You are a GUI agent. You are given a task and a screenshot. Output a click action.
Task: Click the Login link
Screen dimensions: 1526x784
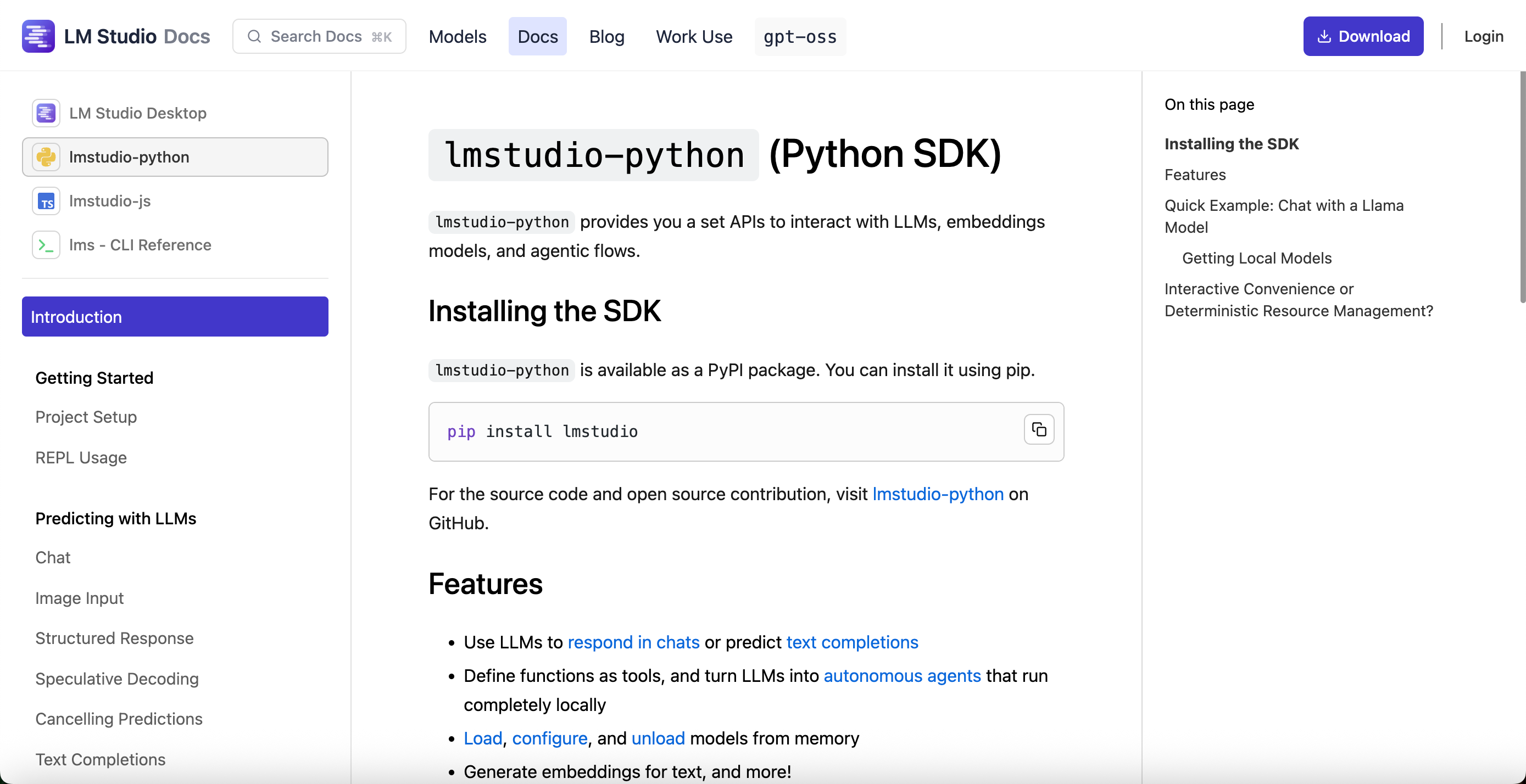click(x=1483, y=36)
